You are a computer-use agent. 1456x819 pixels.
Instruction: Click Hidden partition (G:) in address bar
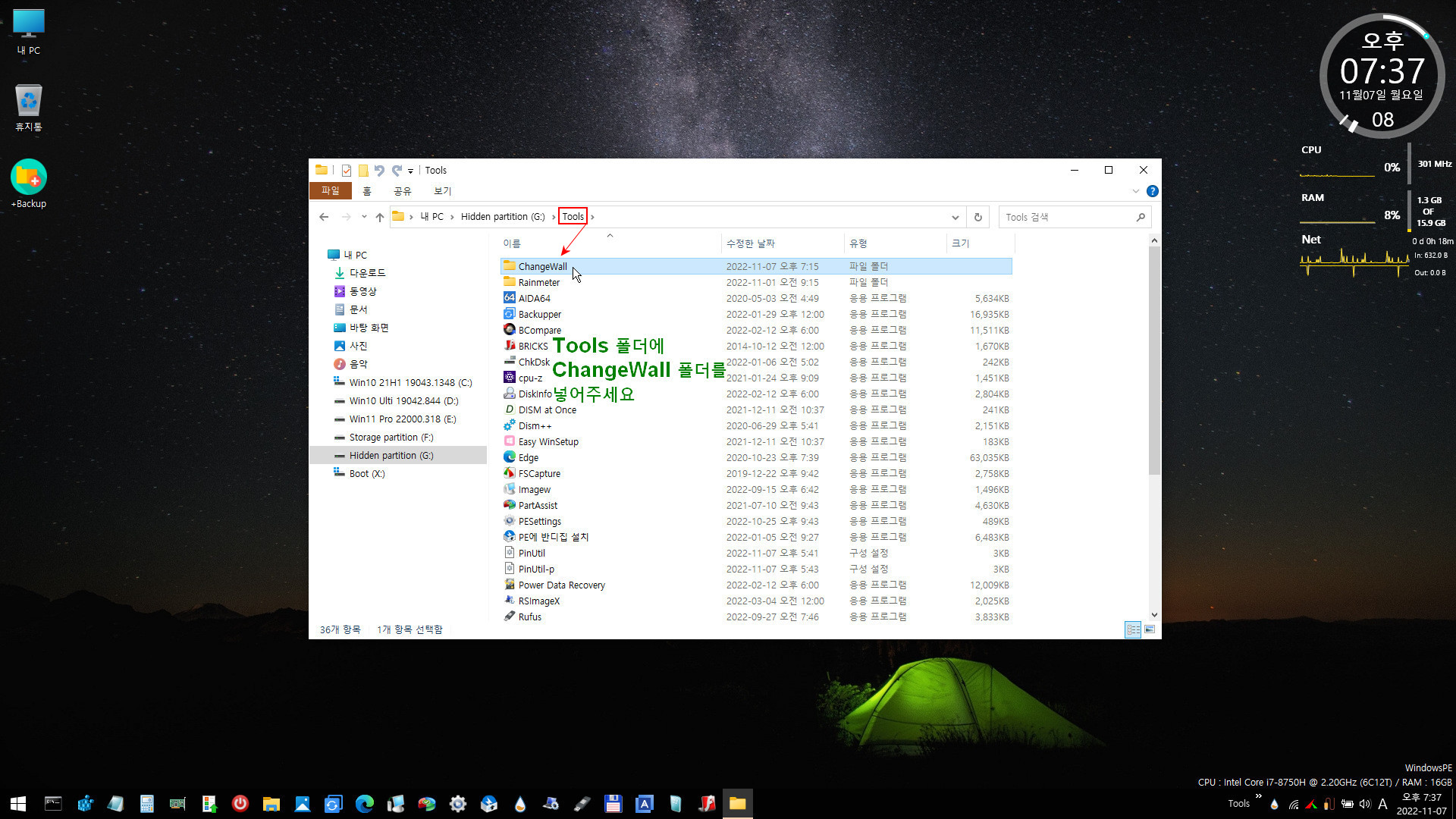pyautogui.click(x=503, y=217)
